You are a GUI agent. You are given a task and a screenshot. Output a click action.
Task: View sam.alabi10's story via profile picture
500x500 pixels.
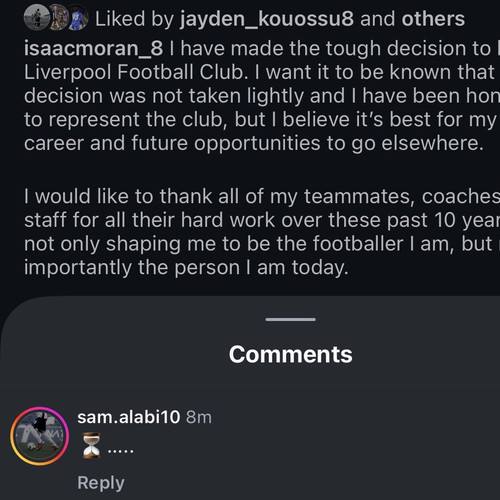(39, 436)
